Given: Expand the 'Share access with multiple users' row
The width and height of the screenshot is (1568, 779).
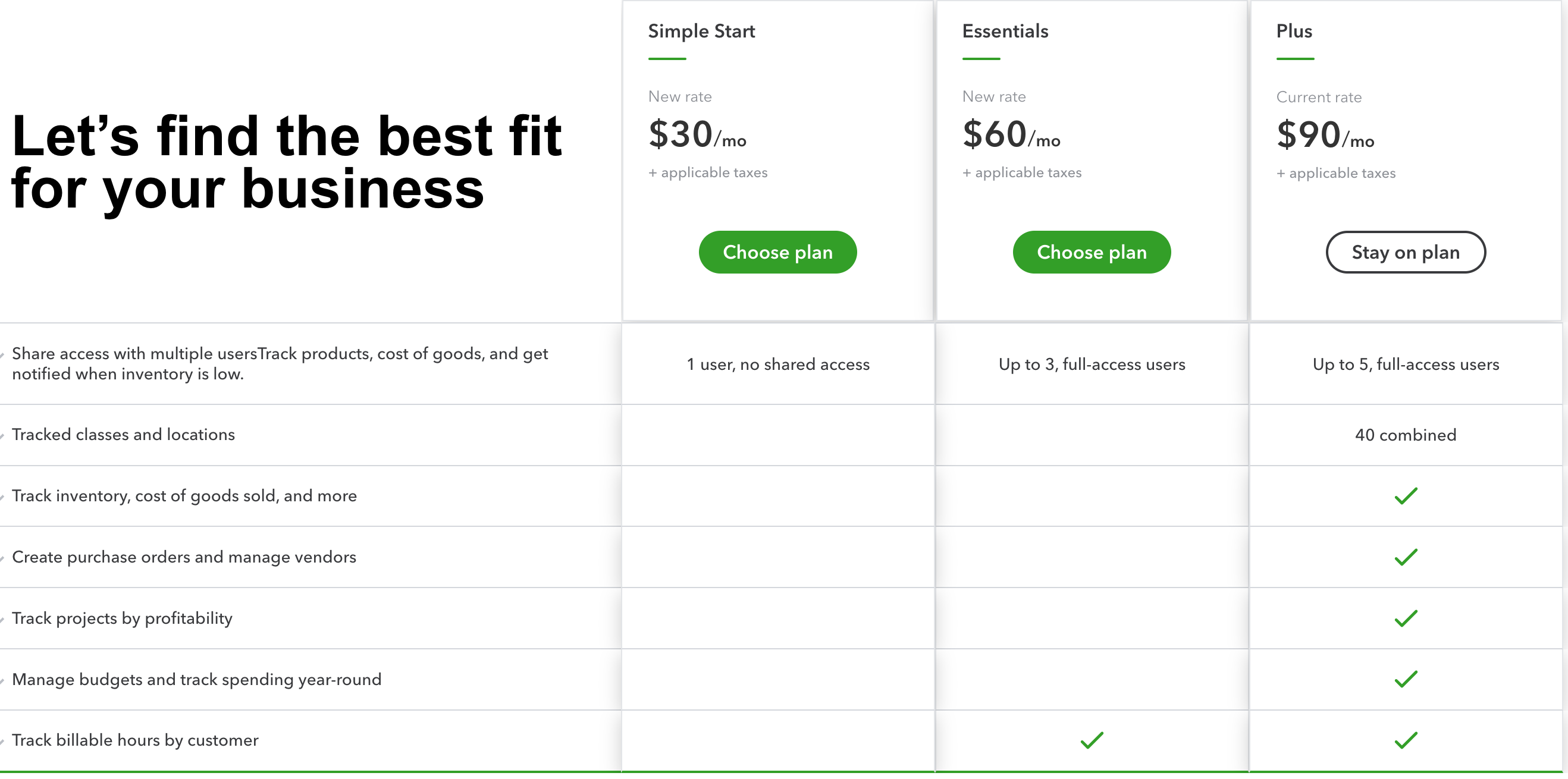Looking at the screenshot, I should coord(3,354).
